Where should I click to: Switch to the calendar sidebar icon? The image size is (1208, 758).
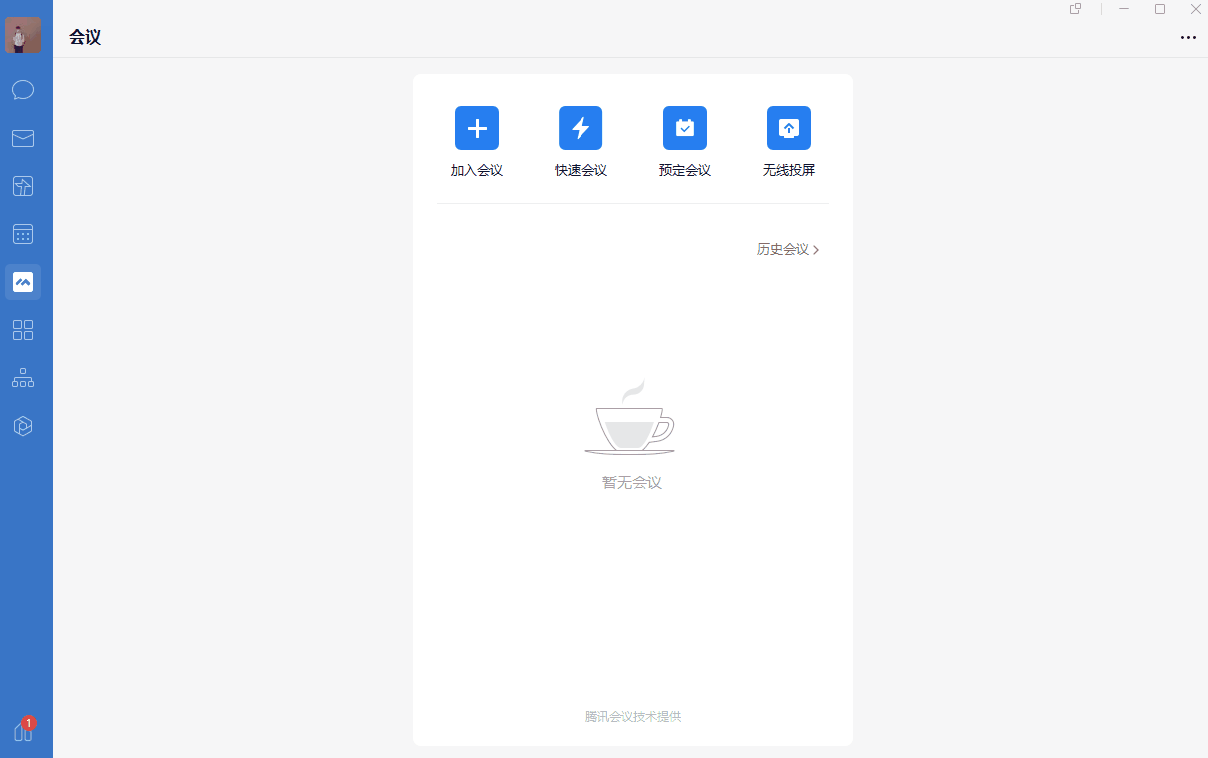[x=23, y=234]
